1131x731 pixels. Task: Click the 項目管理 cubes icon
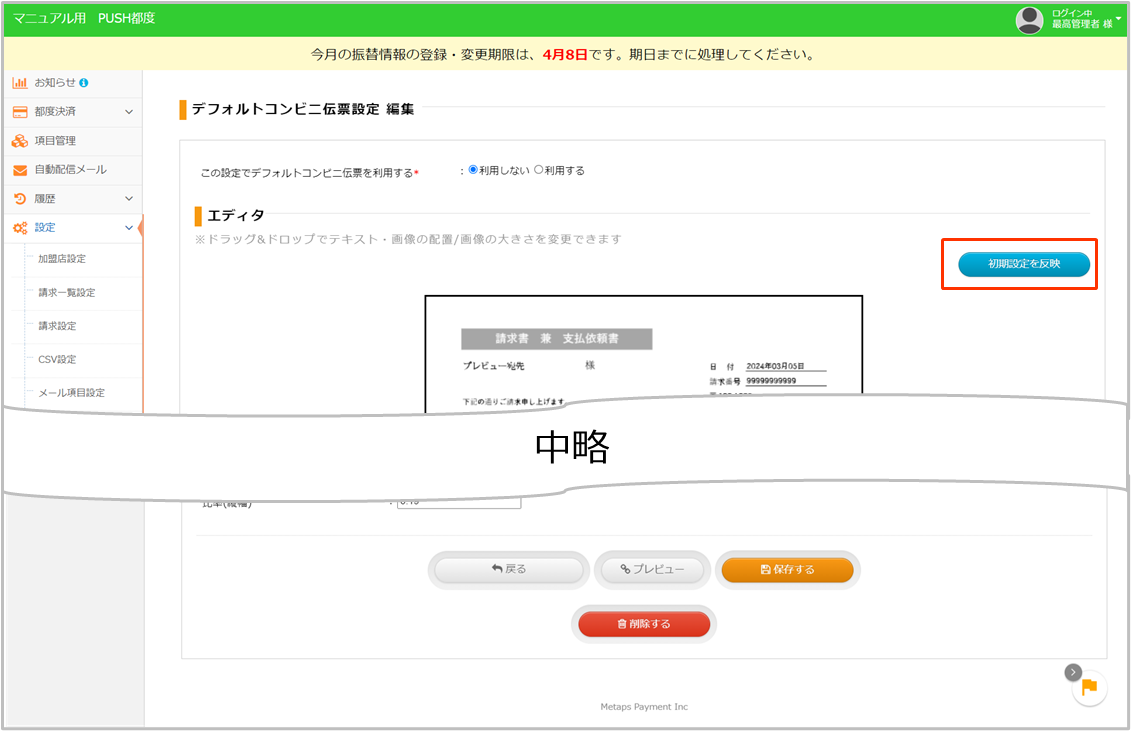tap(19, 141)
